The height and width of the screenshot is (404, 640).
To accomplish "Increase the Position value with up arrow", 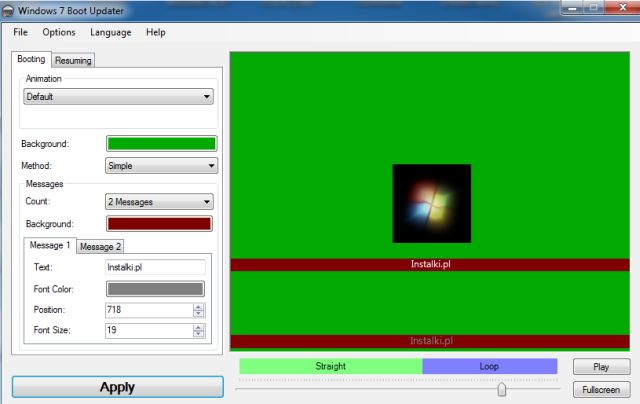I will click(x=198, y=307).
